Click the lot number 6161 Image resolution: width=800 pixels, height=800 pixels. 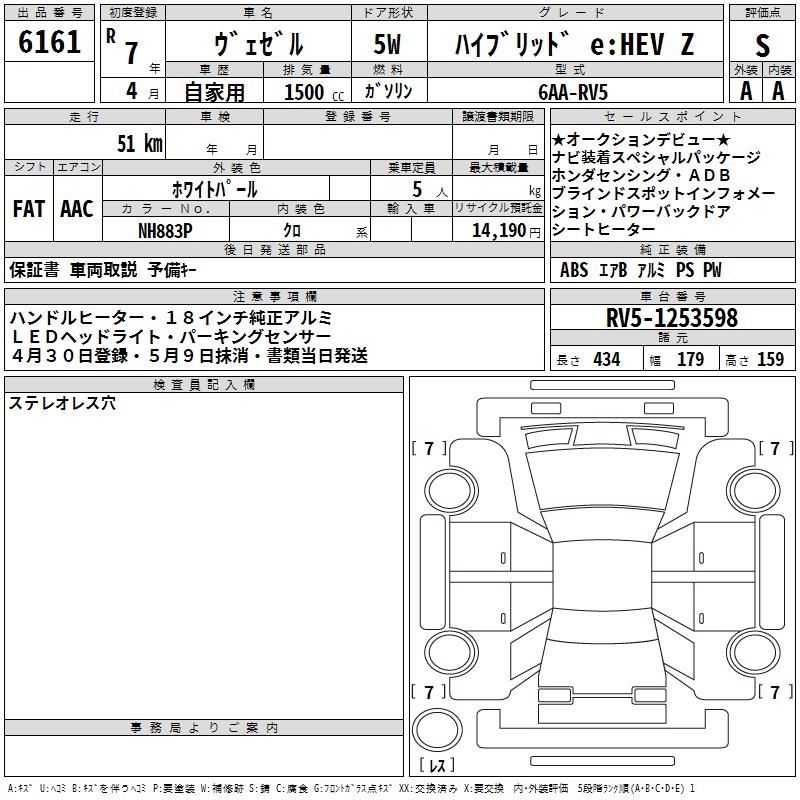pyautogui.click(x=49, y=42)
